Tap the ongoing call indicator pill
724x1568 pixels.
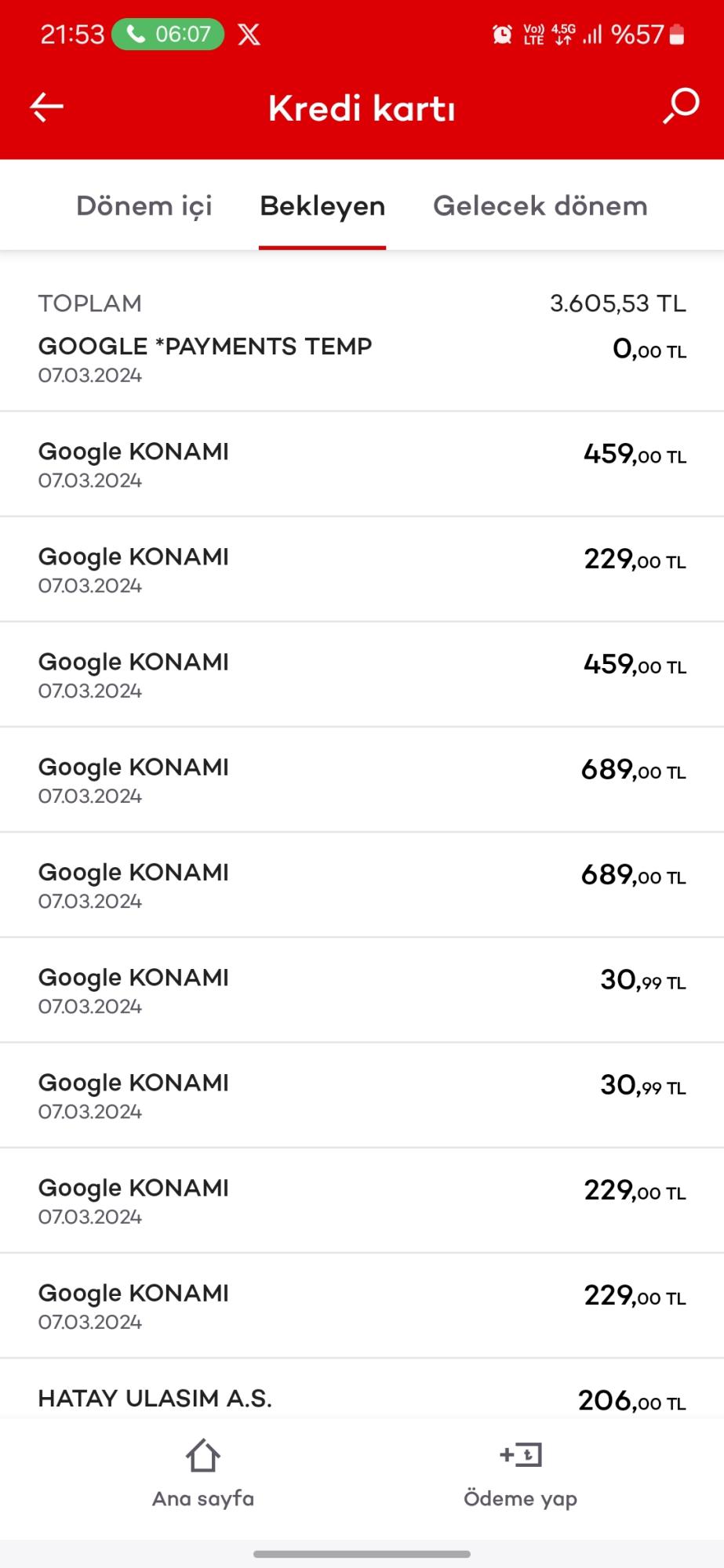pos(168,34)
